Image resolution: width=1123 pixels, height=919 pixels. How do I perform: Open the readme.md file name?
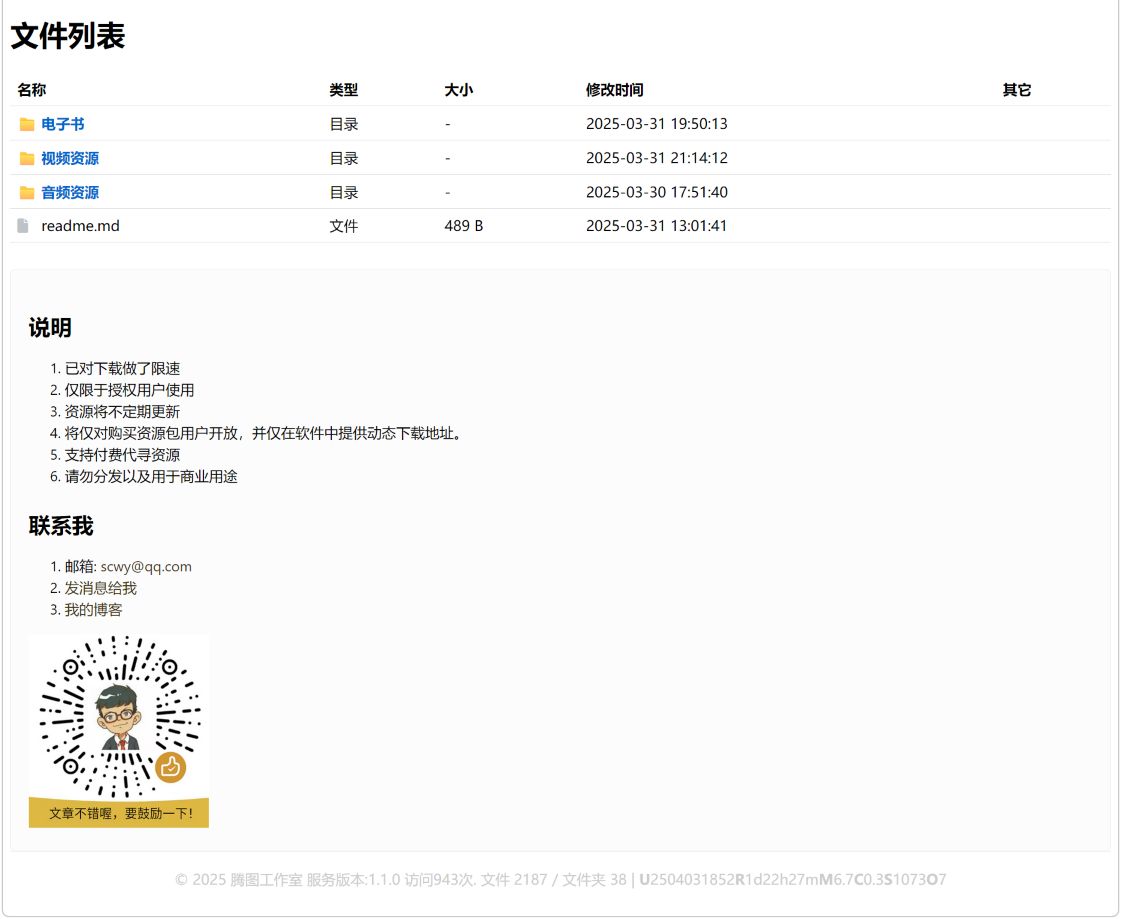pyautogui.click(x=80, y=226)
